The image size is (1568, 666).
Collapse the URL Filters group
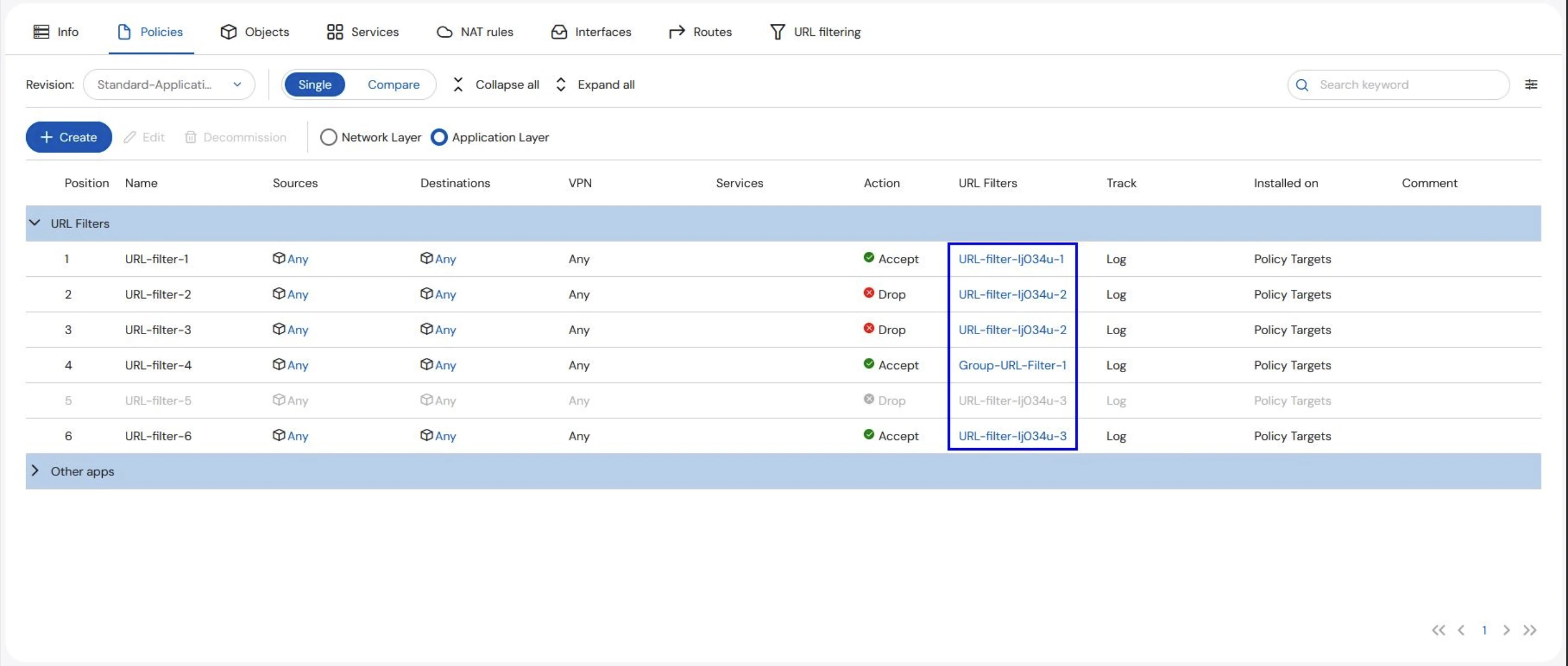click(35, 224)
